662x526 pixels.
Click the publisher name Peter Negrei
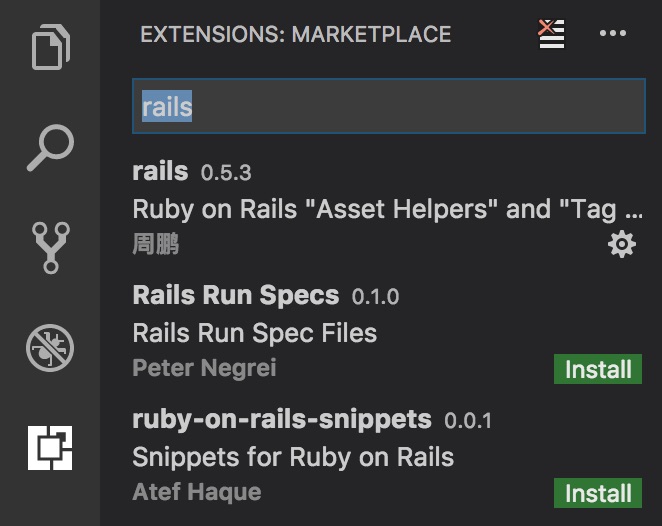204,368
